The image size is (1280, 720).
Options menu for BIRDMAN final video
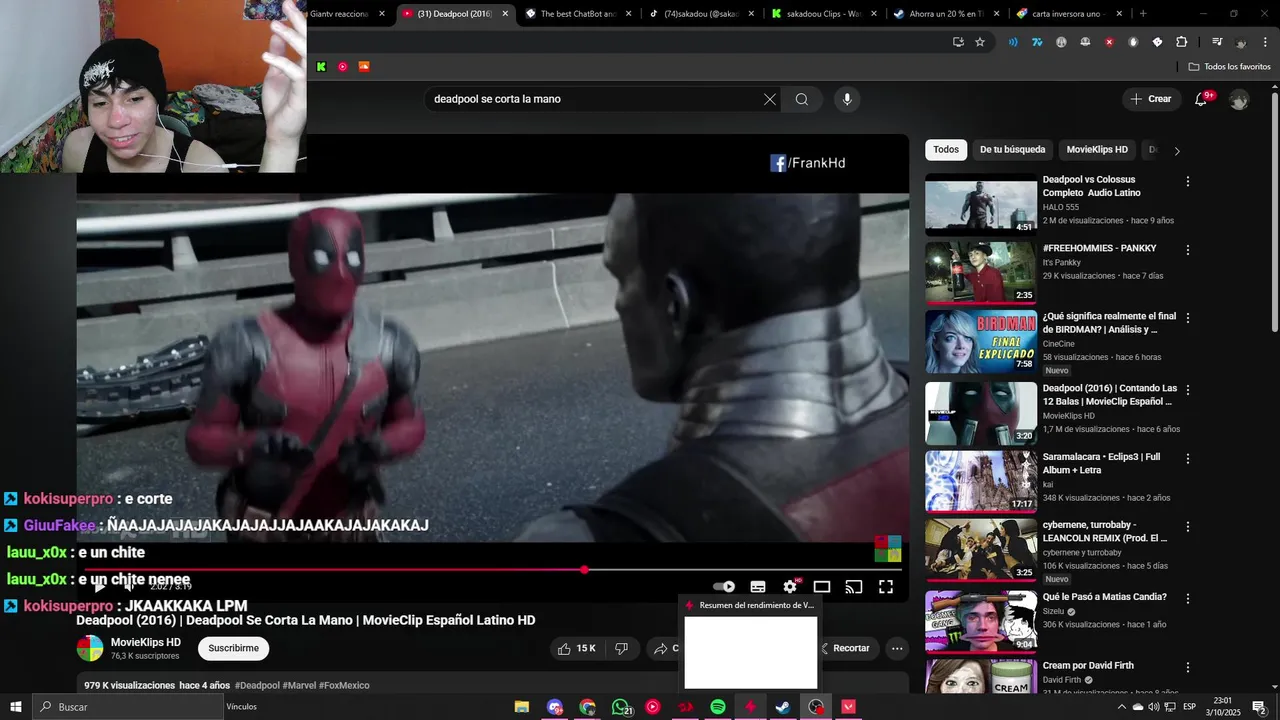coord(1188,318)
